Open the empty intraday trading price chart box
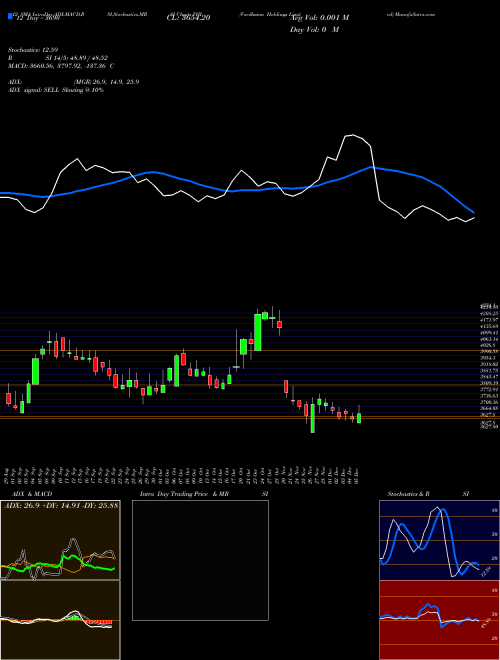 coord(200,560)
